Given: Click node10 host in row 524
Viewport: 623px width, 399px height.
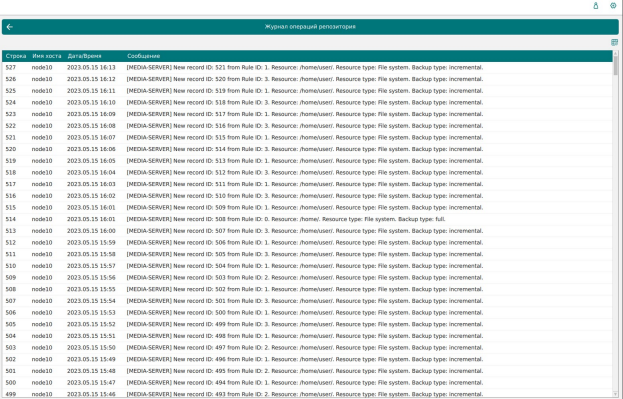Looking at the screenshot, I should (42, 103).
